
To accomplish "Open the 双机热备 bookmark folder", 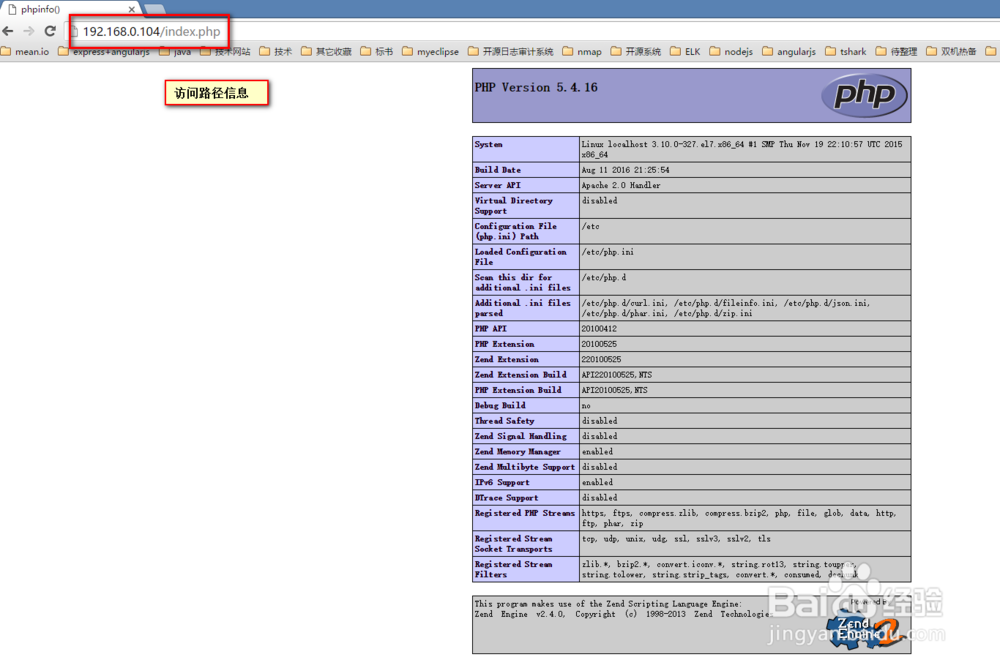I will (952, 52).
